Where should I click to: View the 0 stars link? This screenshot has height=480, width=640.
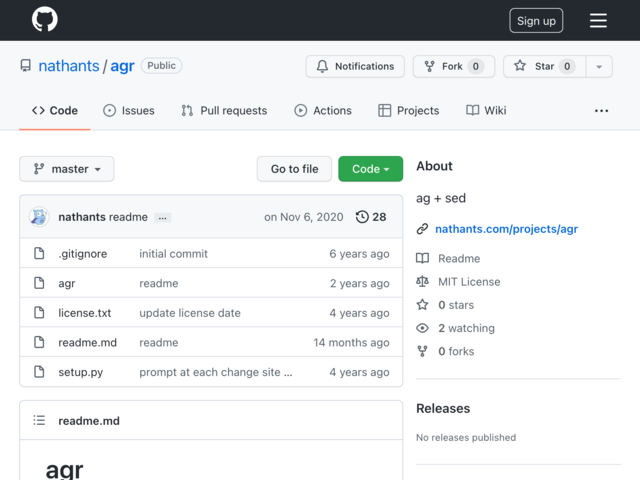click(456, 305)
